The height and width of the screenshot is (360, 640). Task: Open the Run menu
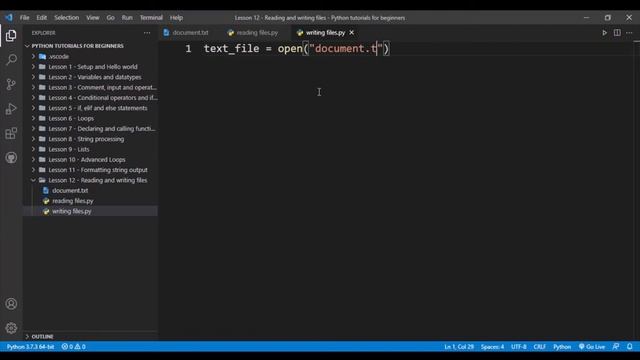[x=127, y=18]
